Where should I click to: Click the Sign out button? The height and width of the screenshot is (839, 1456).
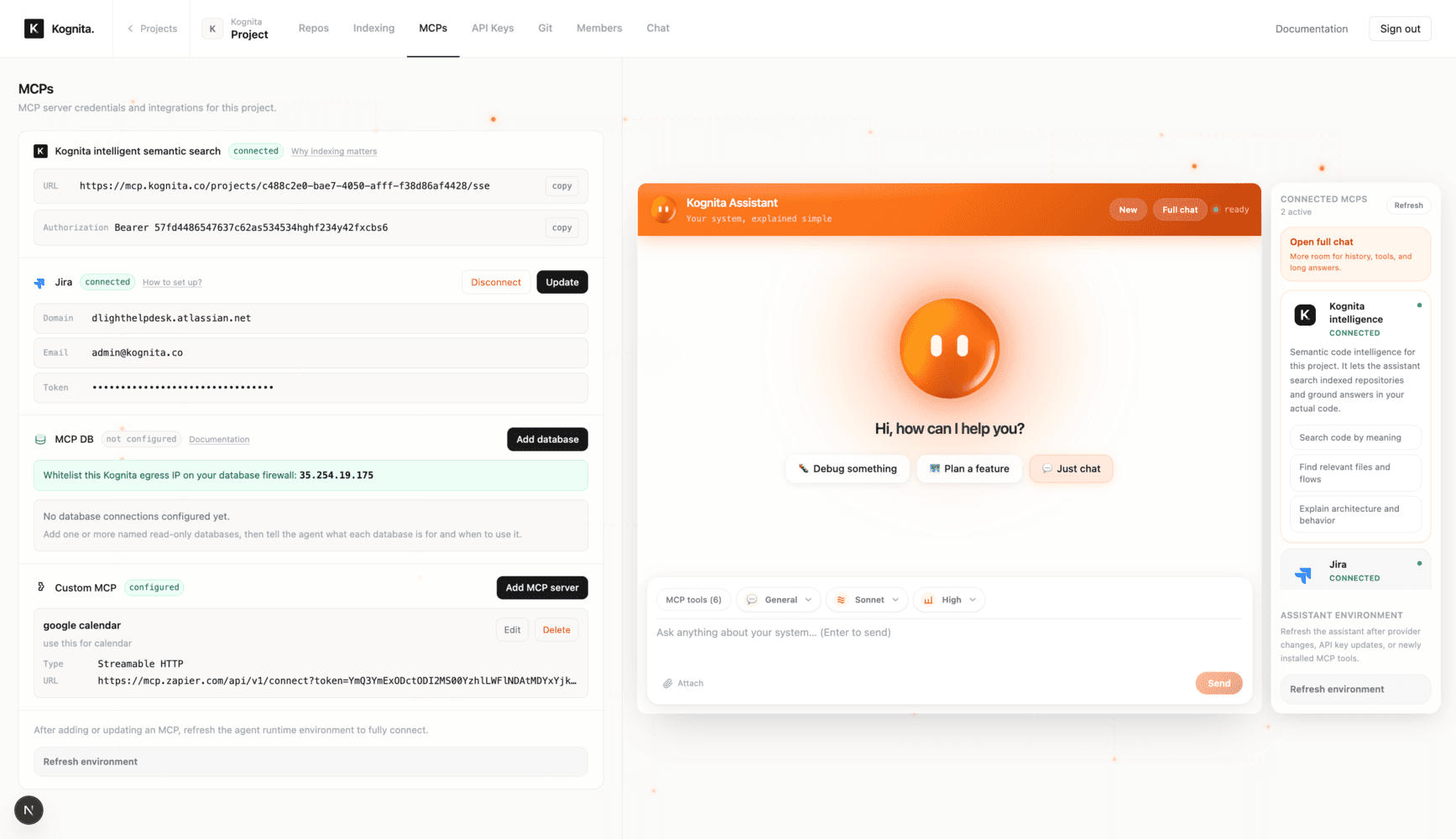[x=1400, y=29]
